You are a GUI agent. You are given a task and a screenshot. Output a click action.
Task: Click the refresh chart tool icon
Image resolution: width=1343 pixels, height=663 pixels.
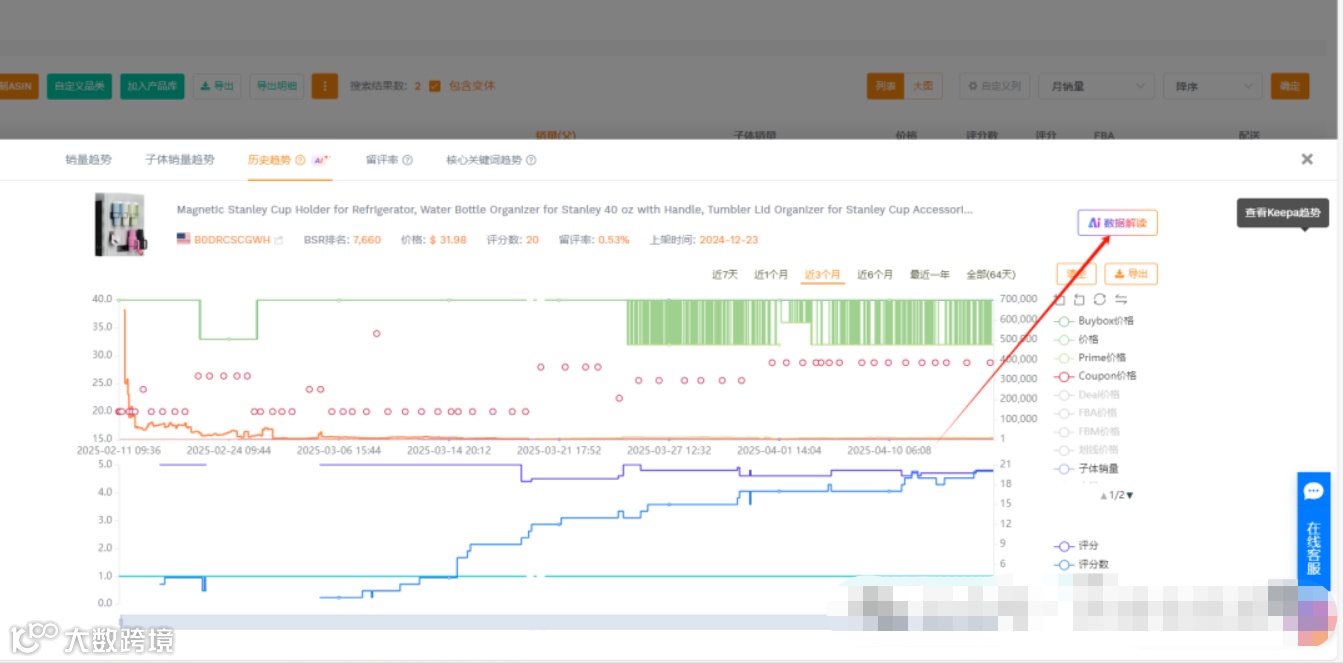click(1100, 299)
